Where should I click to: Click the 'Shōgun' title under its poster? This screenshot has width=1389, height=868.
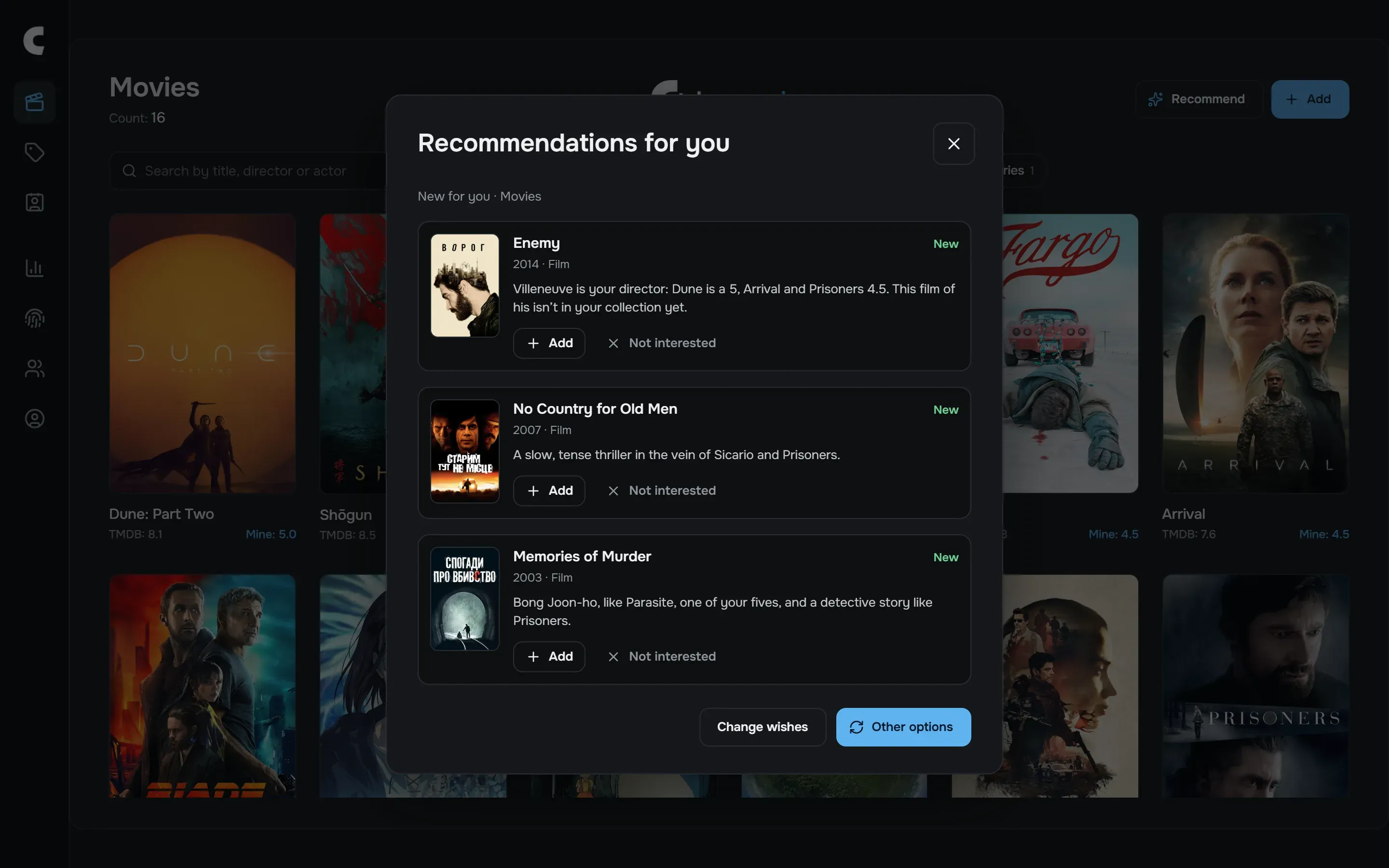pyautogui.click(x=345, y=515)
